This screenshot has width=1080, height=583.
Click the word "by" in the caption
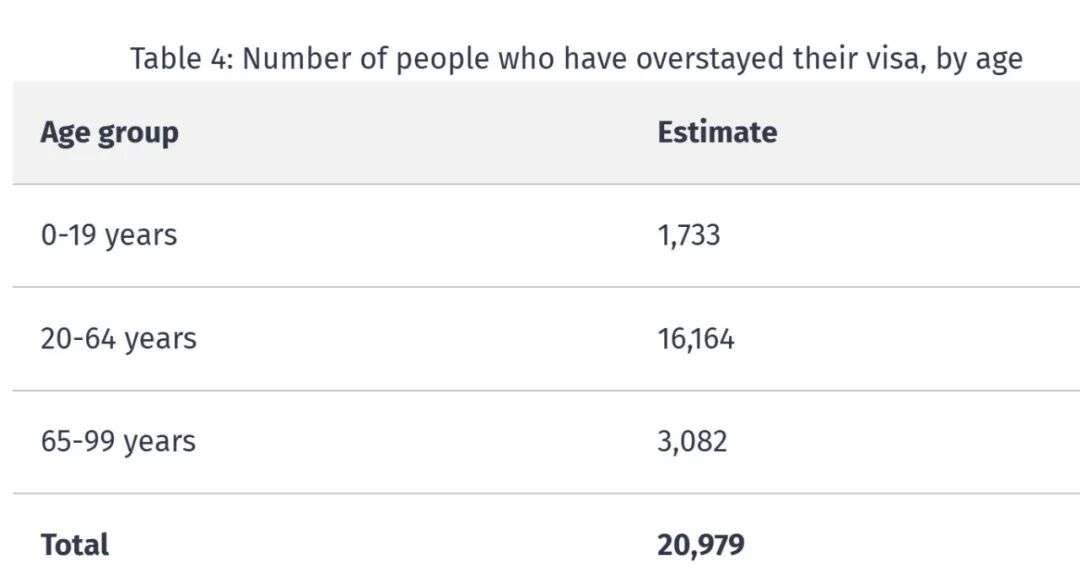click(950, 60)
